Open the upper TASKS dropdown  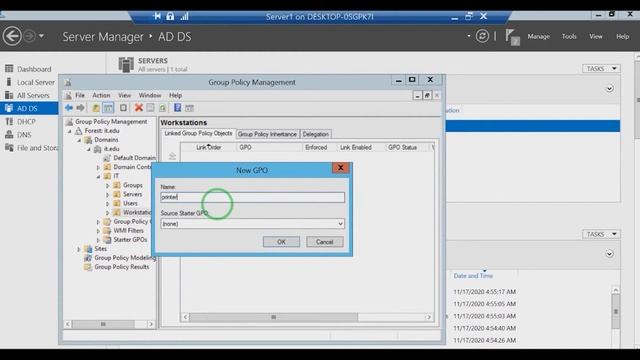(x=601, y=69)
